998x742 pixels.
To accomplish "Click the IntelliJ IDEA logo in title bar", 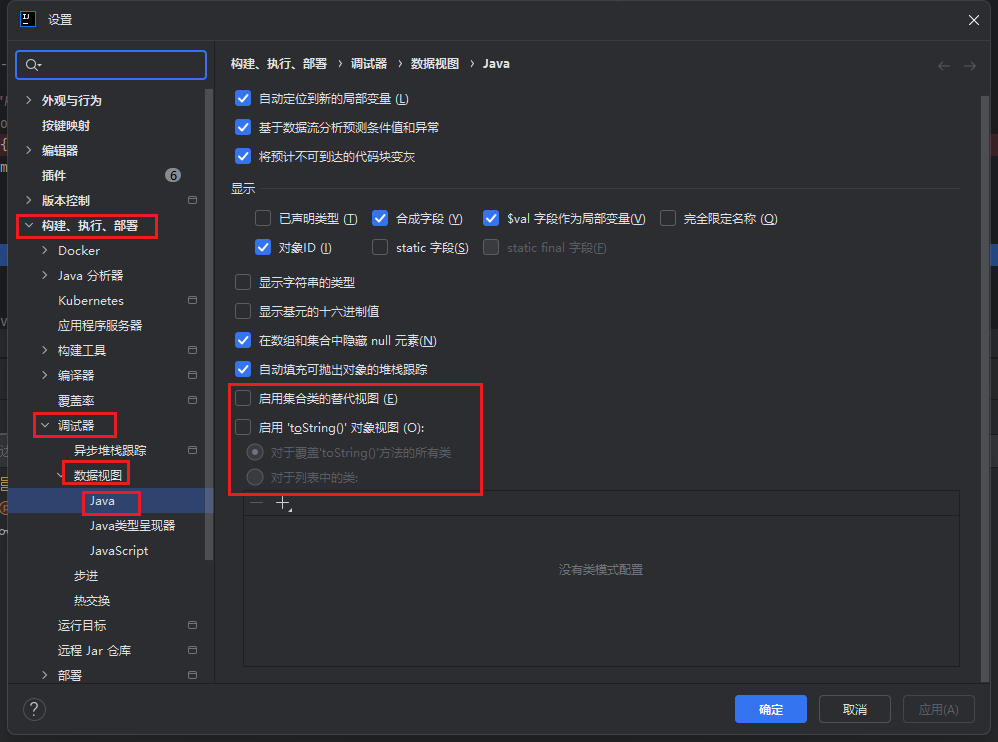I will [x=28, y=19].
